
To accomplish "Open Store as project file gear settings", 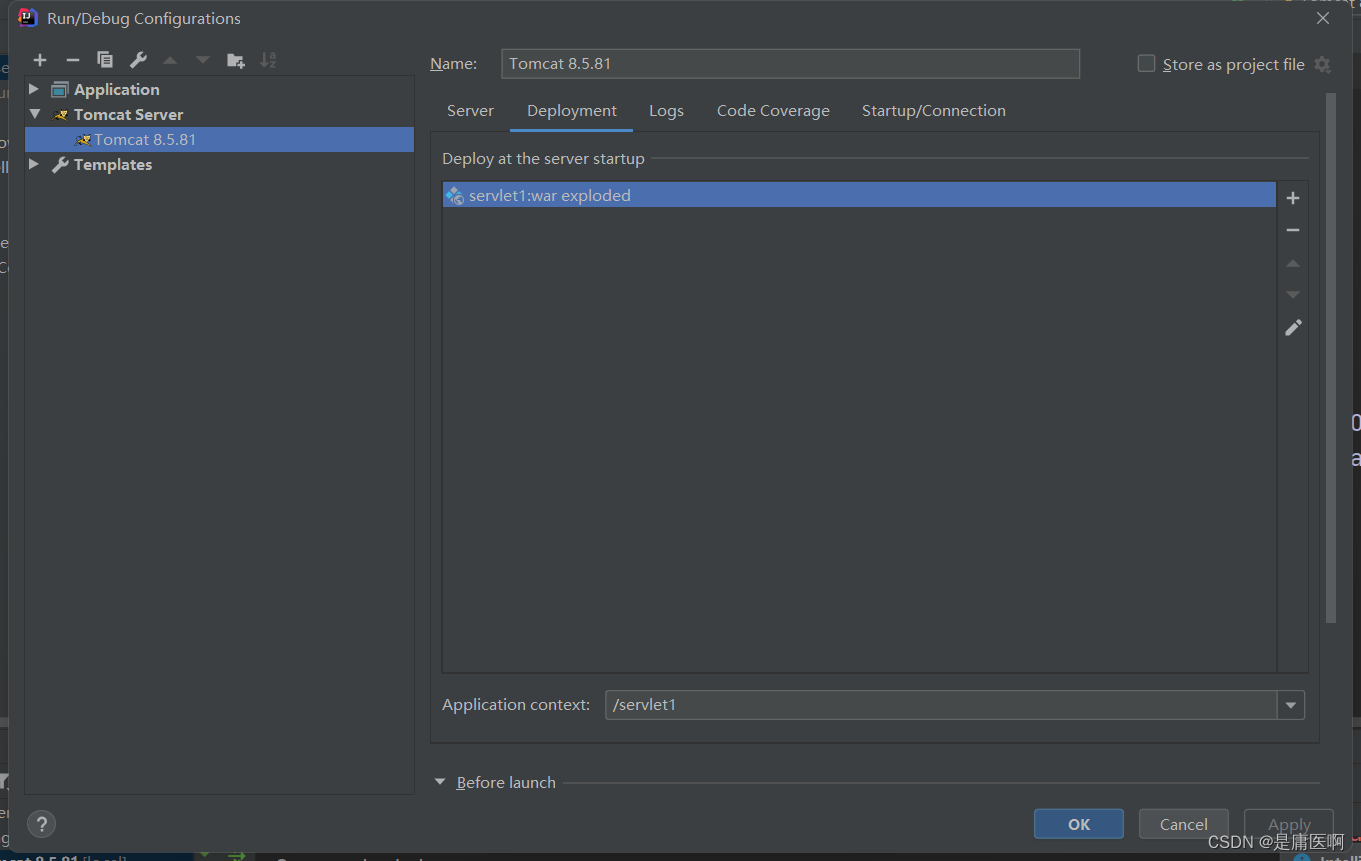I will click(1322, 64).
